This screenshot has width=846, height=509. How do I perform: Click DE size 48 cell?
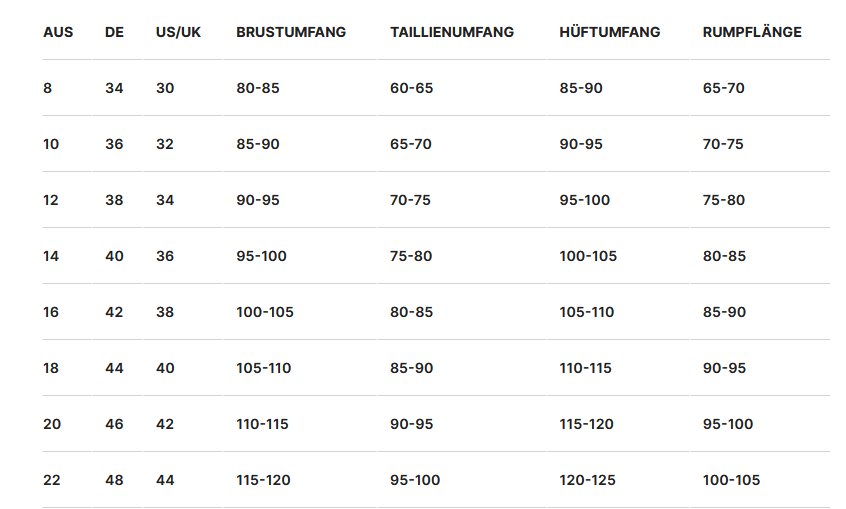114,480
